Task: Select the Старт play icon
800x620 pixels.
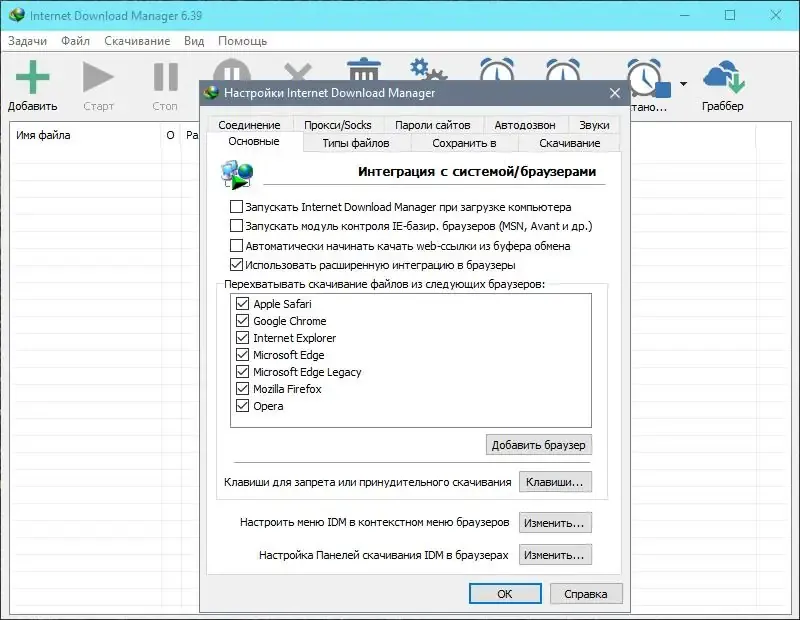Action: click(96, 74)
